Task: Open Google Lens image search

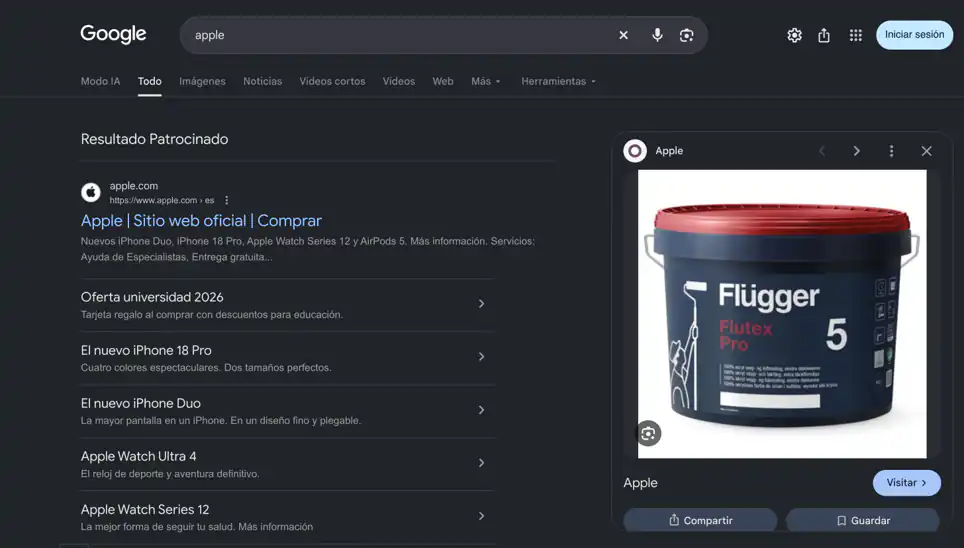Action: click(687, 35)
